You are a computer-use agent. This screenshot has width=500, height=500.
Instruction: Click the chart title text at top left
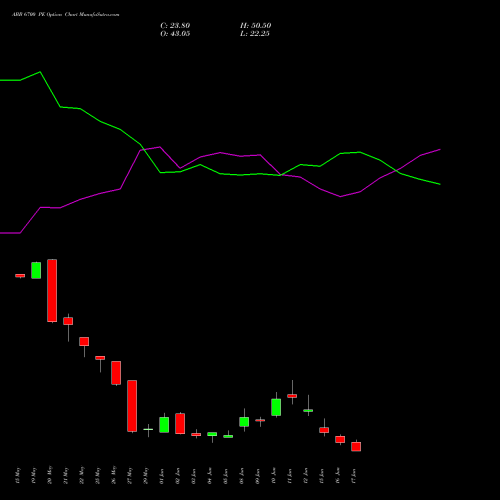coord(65,15)
